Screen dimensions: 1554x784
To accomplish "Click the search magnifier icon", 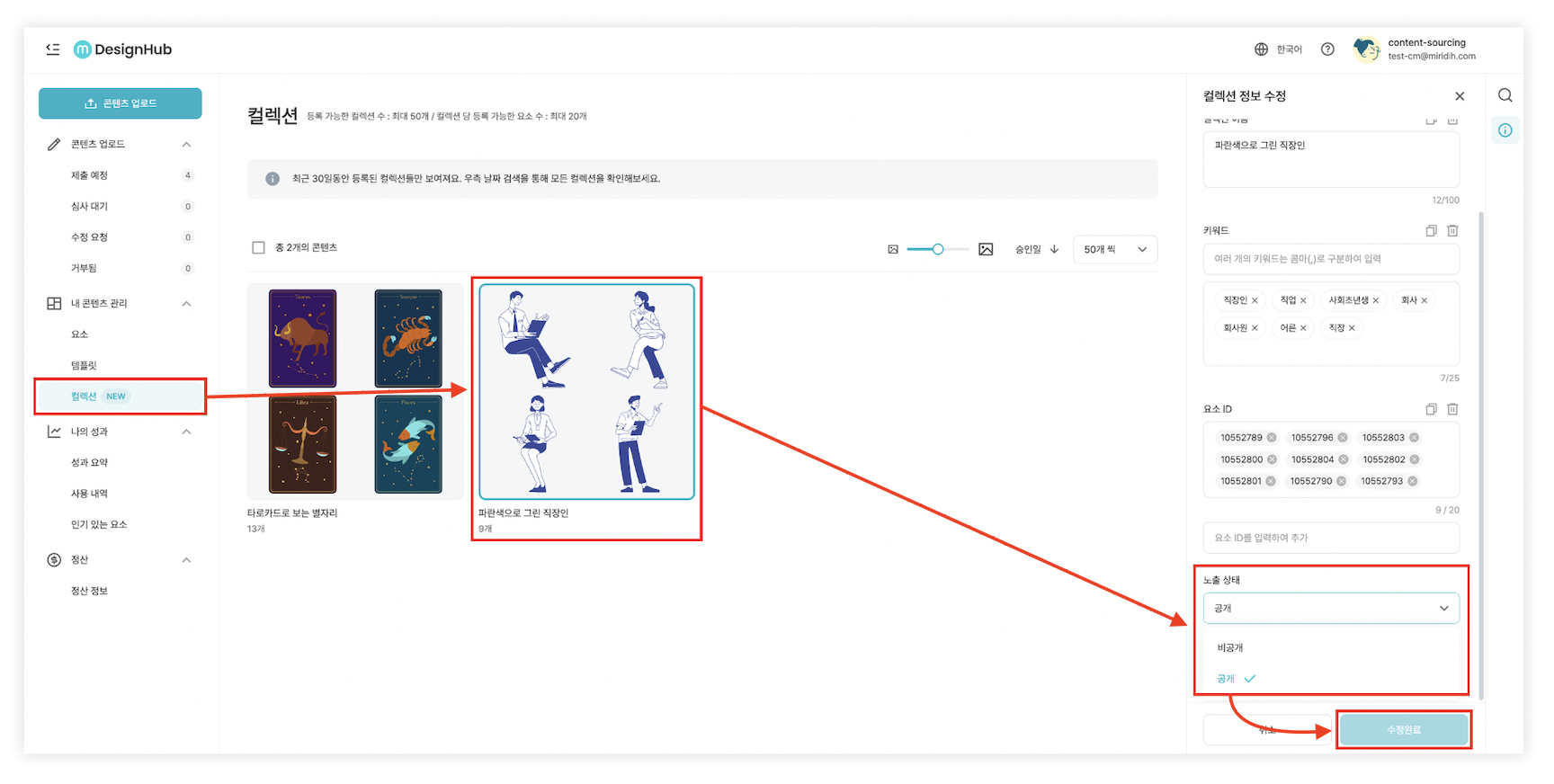I will coord(1505,95).
